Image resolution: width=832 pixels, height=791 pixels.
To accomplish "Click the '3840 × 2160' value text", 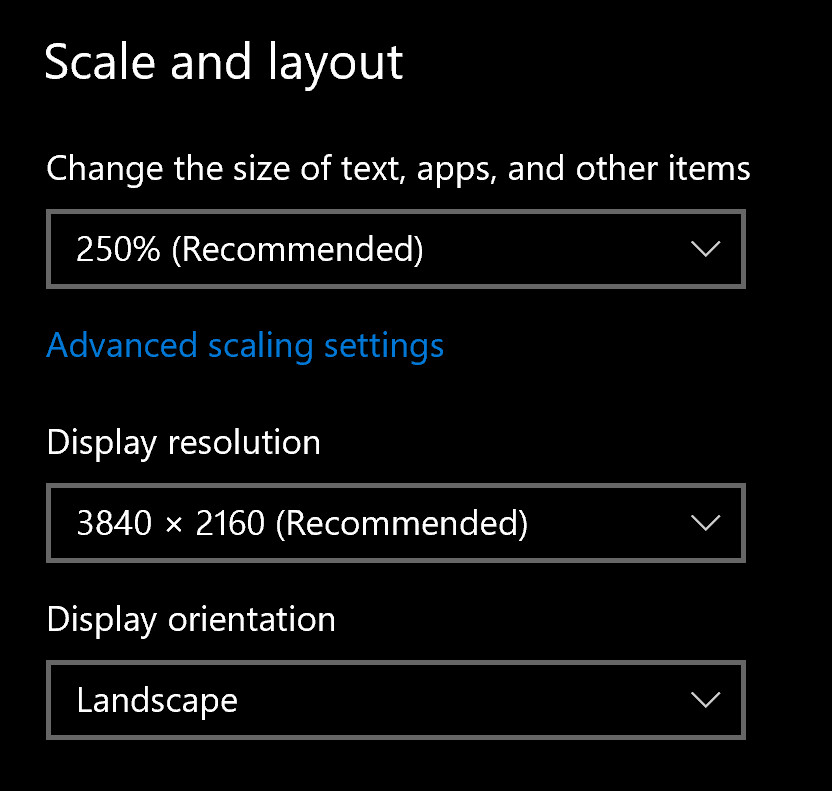I will pos(170,522).
